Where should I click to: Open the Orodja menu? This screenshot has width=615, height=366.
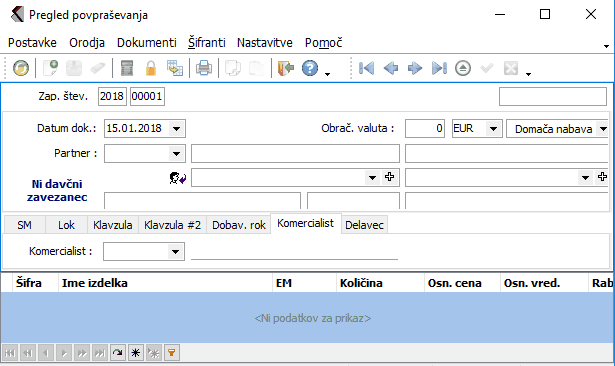(x=87, y=42)
